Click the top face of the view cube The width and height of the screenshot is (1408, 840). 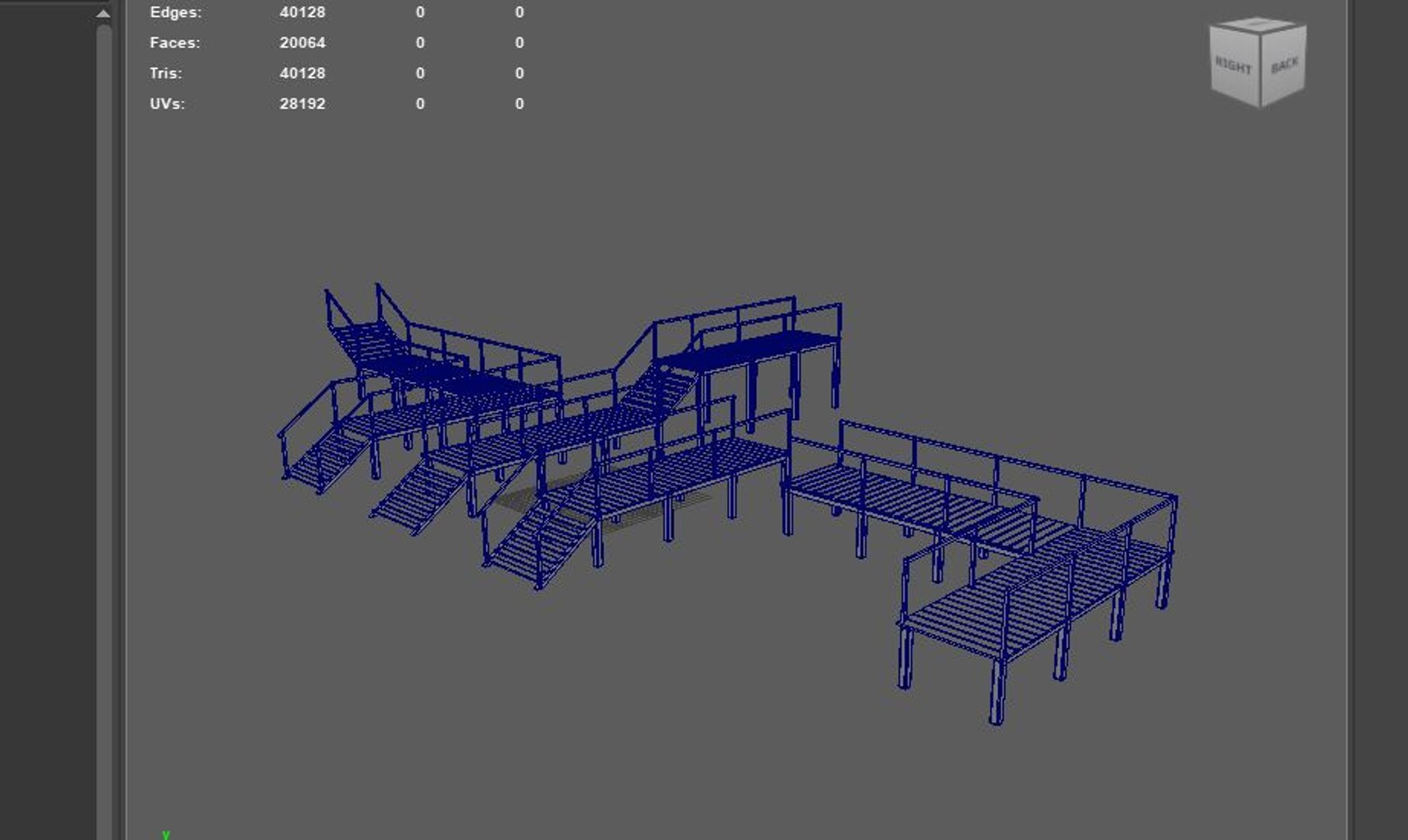[1257, 25]
